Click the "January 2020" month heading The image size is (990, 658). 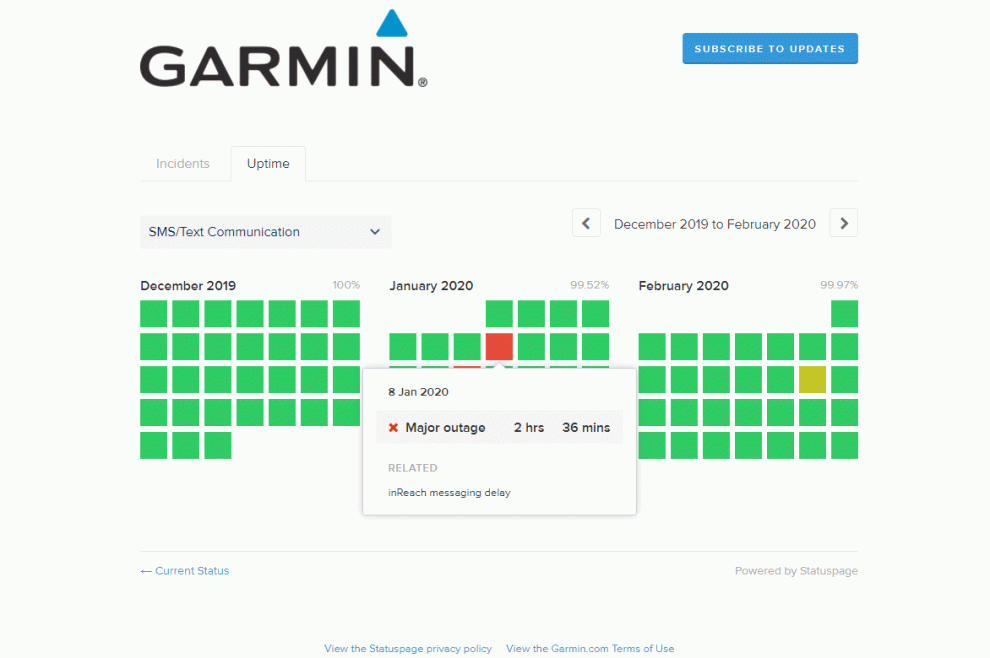(x=431, y=285)
